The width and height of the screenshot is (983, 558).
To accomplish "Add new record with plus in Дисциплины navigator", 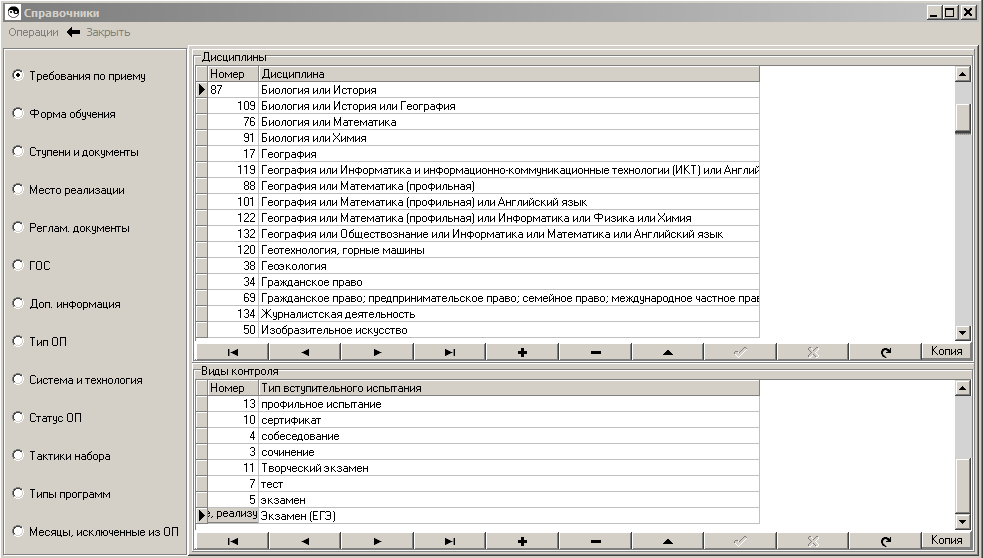I will coord(522,351).
